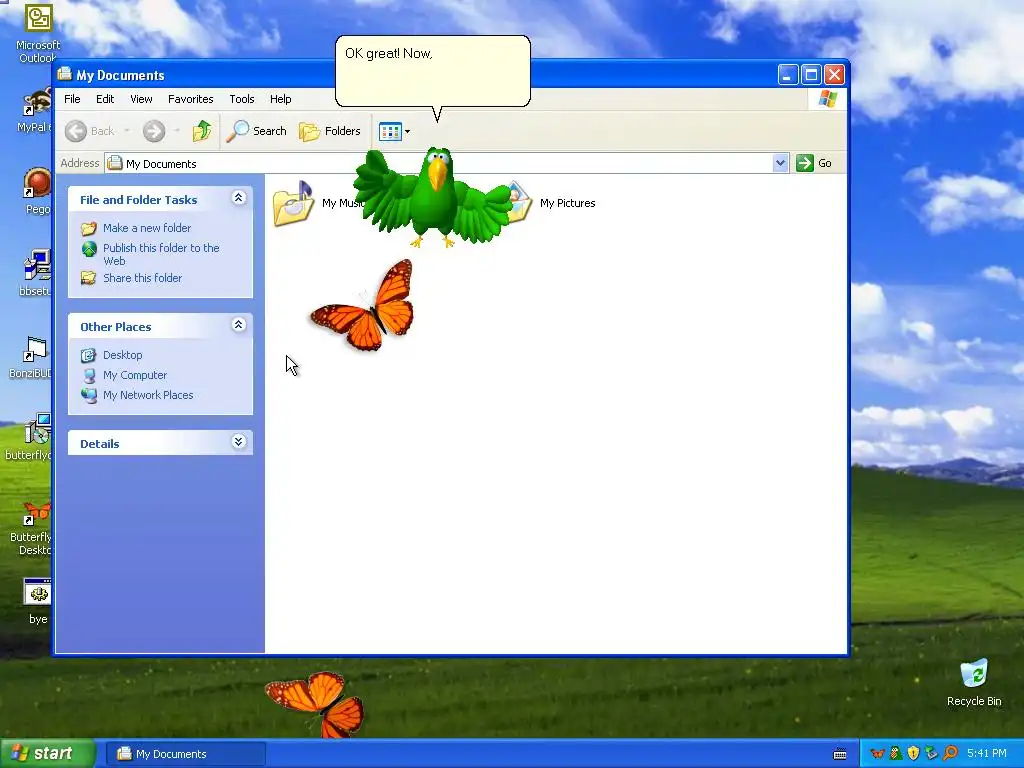
Task: Select the My Pictures folder label
Action: coord(568,203)
